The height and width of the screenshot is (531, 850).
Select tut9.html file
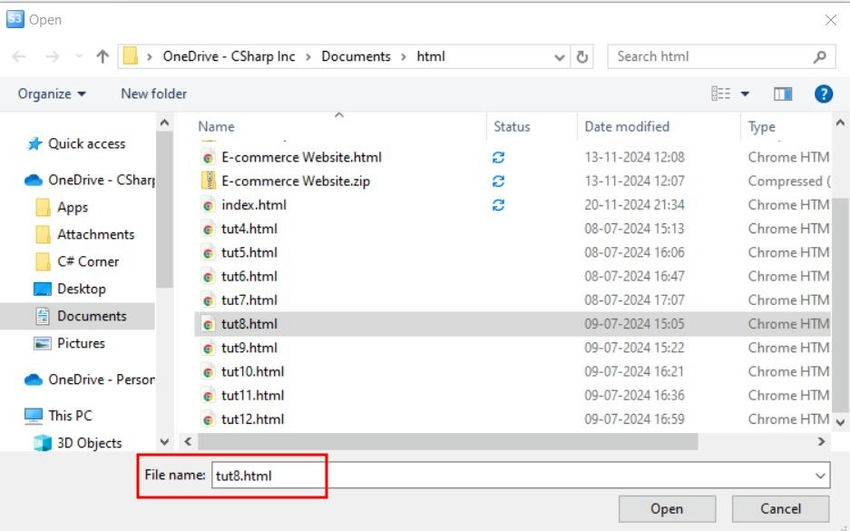click(249, 348)
